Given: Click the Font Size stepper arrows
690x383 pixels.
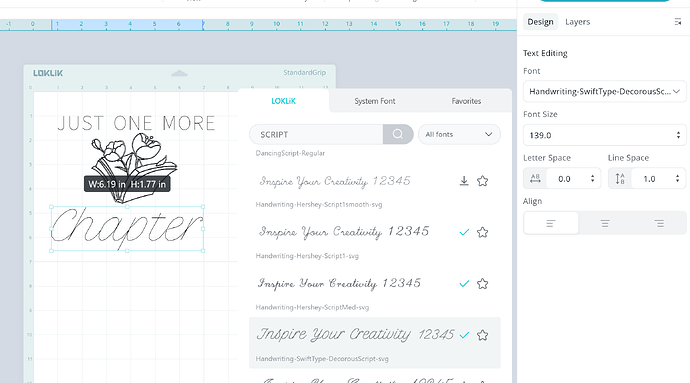Looking at the screenshot, I should [678, 135].
